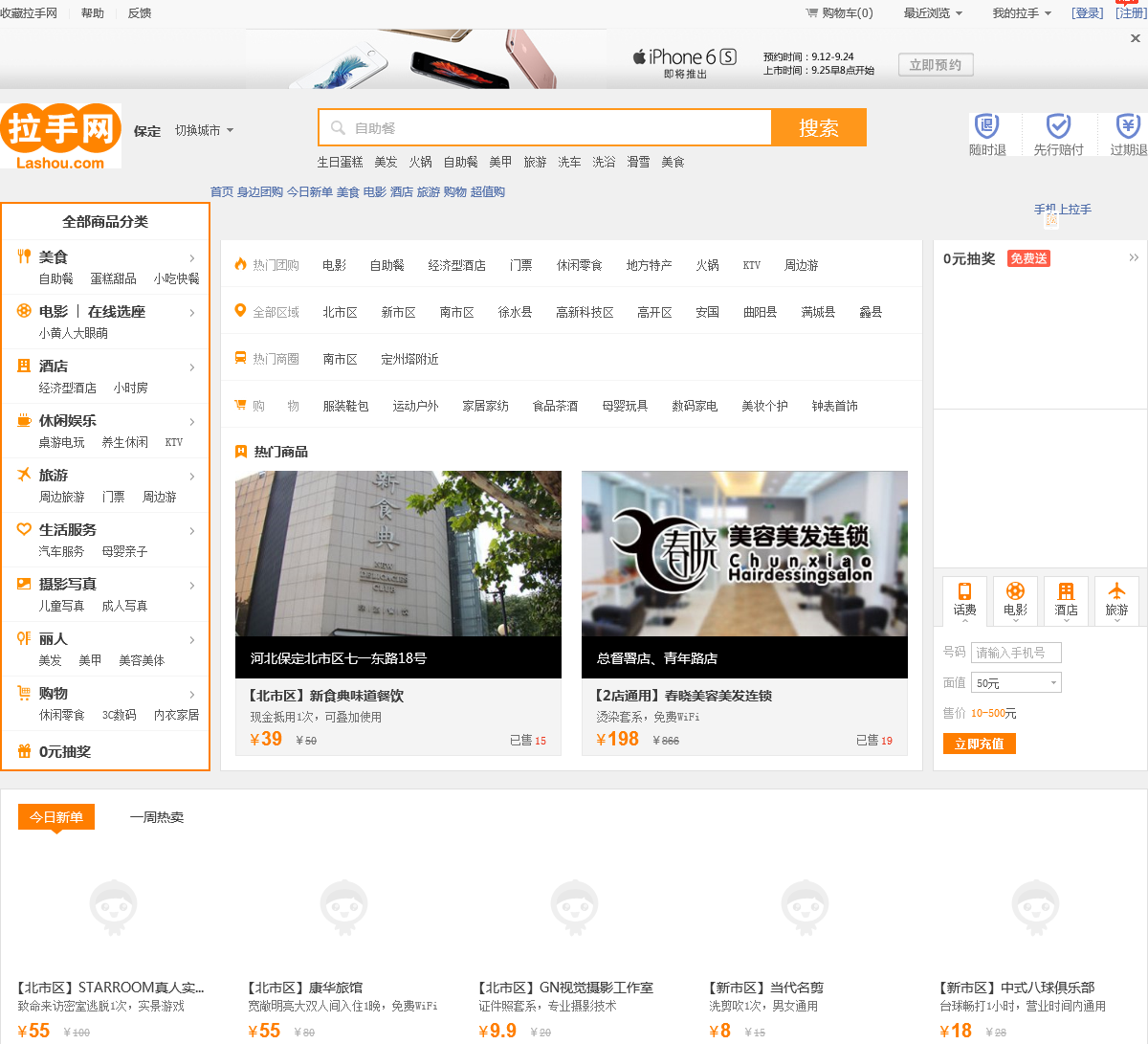This screenshot has width=1148, height=1044.
Task: Open the 新食典 building thumbnail
Action: tap(398, 553)
